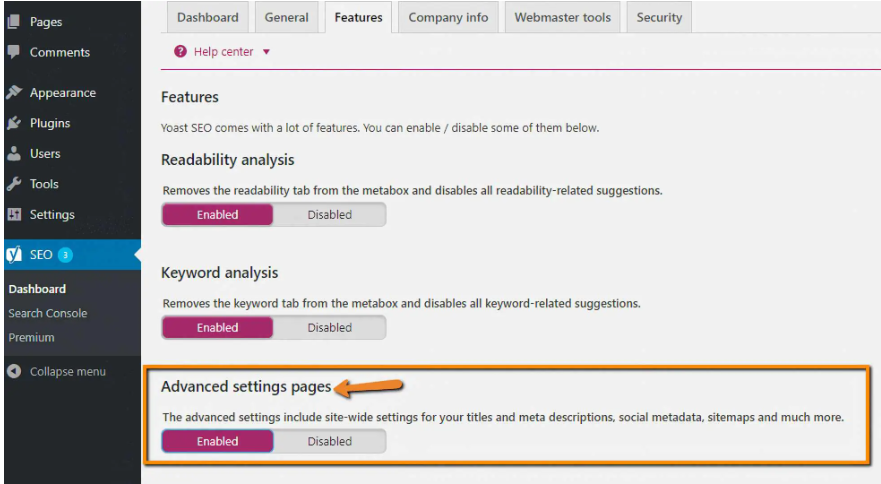Click the SEO notification badge showing 3
Image resolution: width=881 pixels, height=484 pixels.
click(x=65, y=255)
